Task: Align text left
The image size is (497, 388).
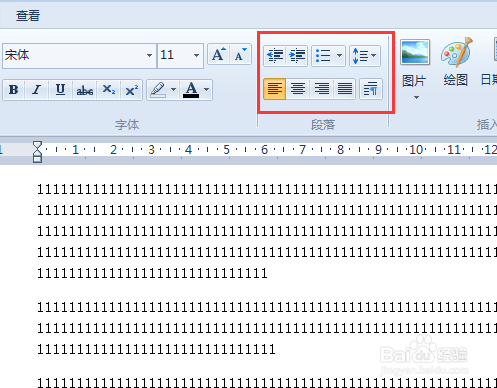Action: [275, 89]
